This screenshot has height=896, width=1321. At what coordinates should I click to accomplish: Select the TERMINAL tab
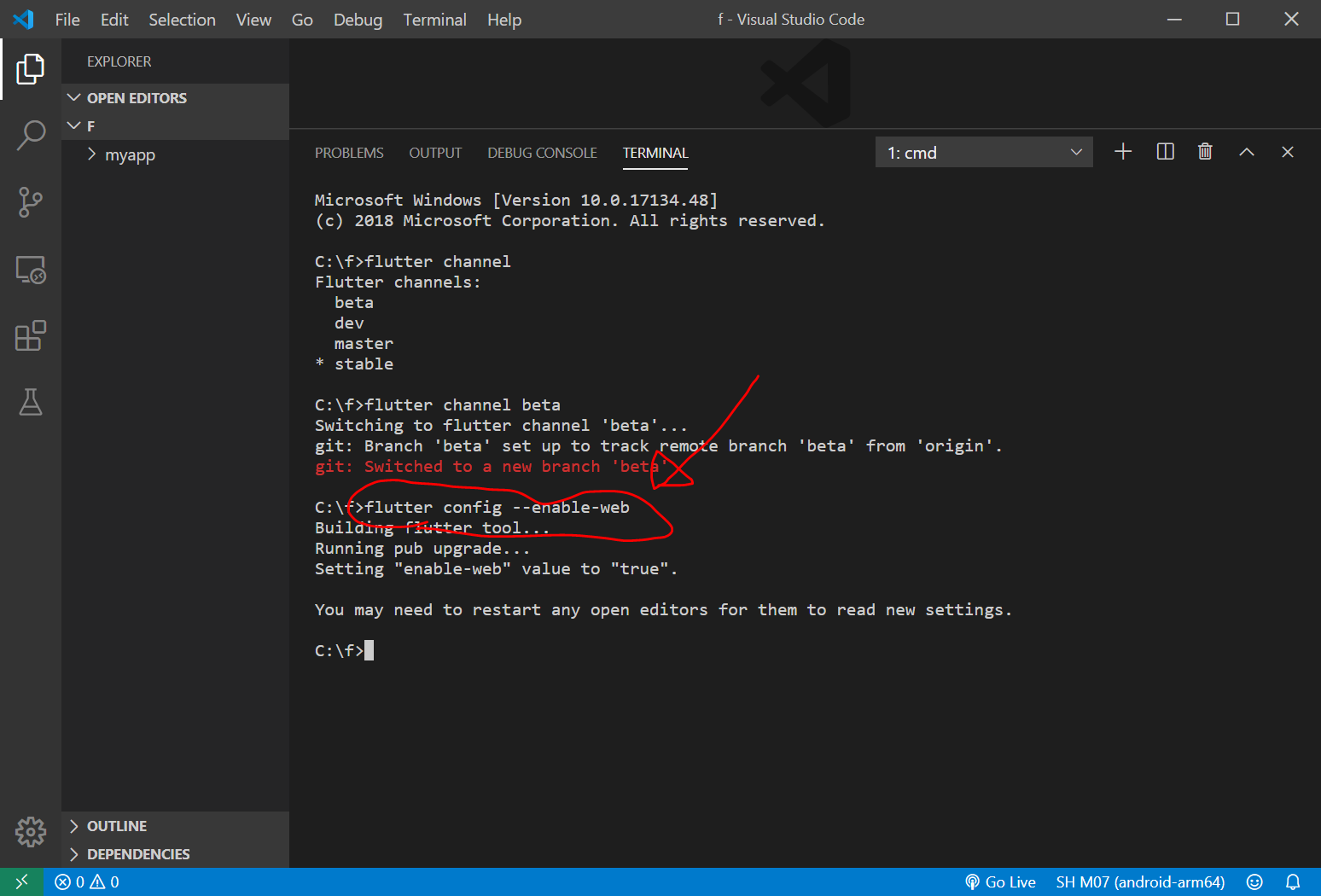(x=655, y=153)
